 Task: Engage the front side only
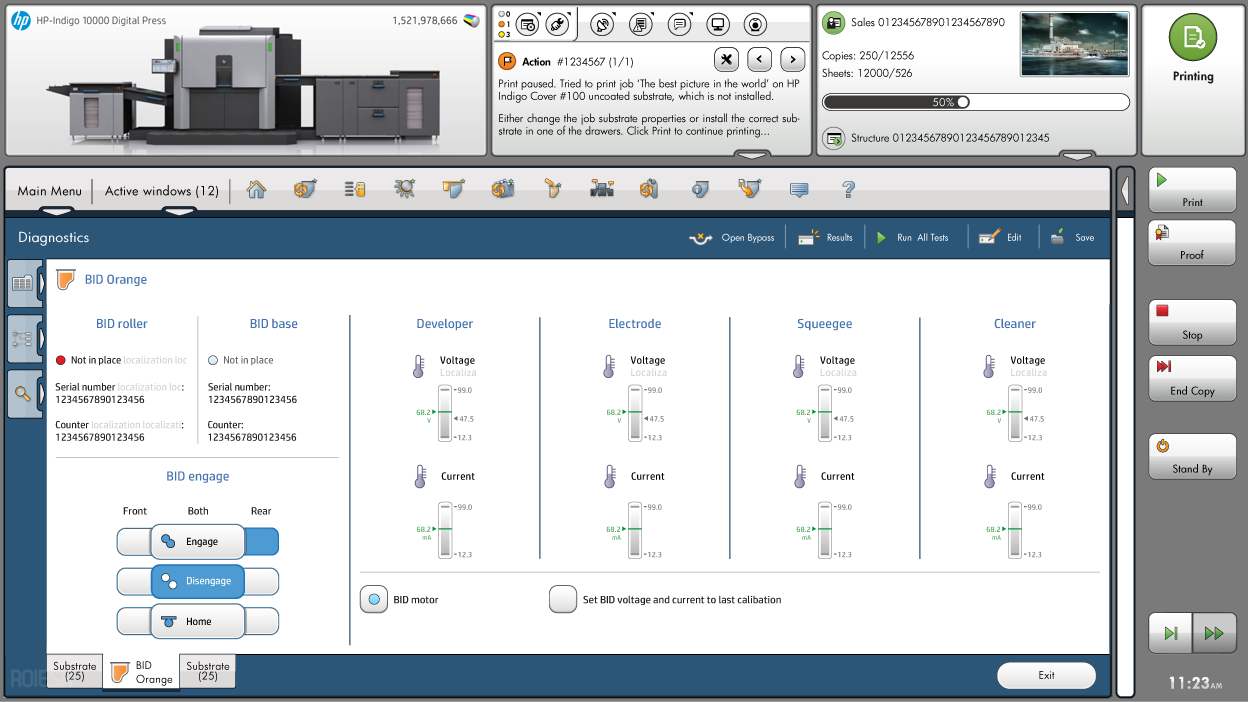[134, 542]
